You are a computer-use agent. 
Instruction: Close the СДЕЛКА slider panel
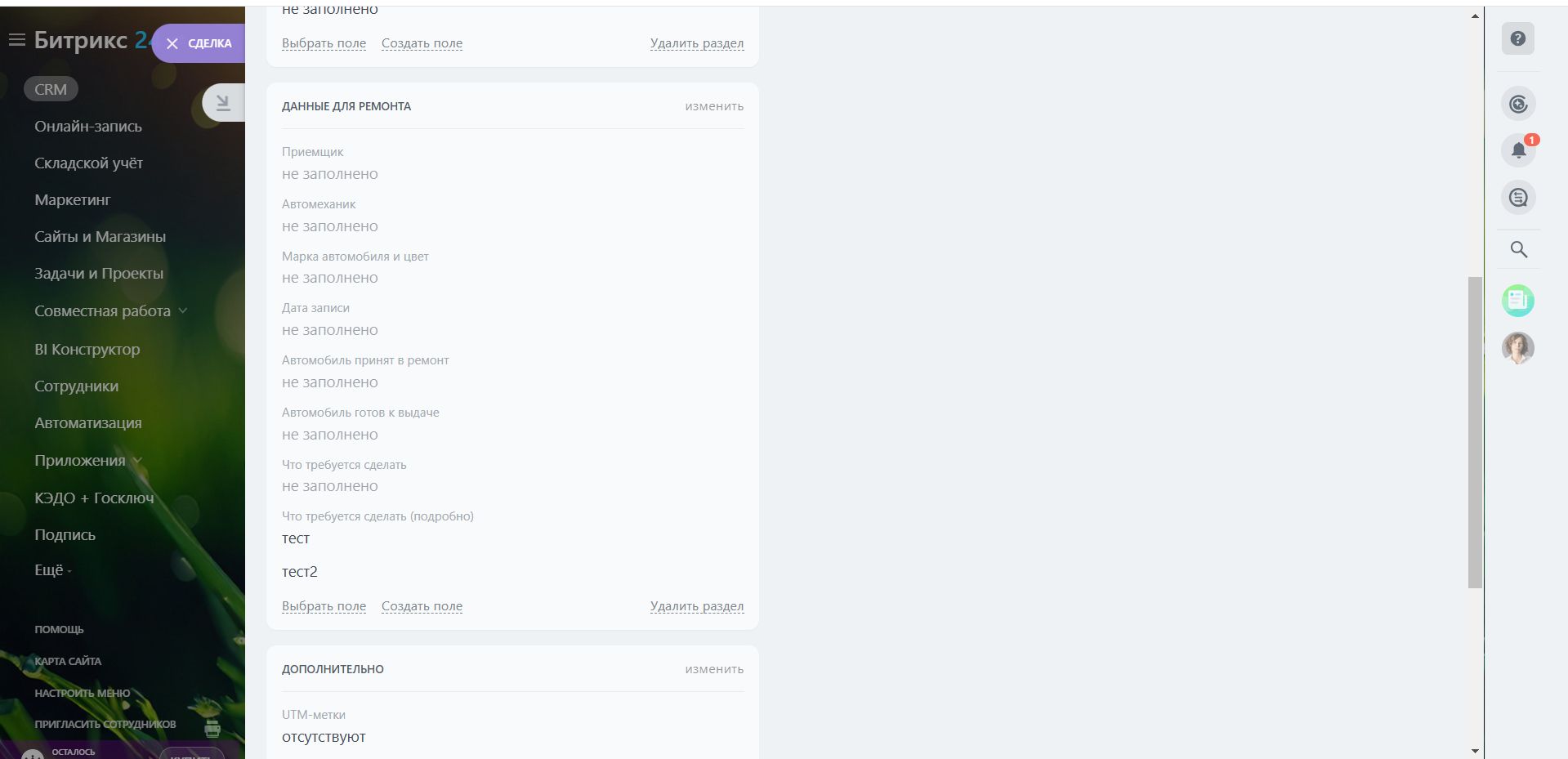coord(172,44)
